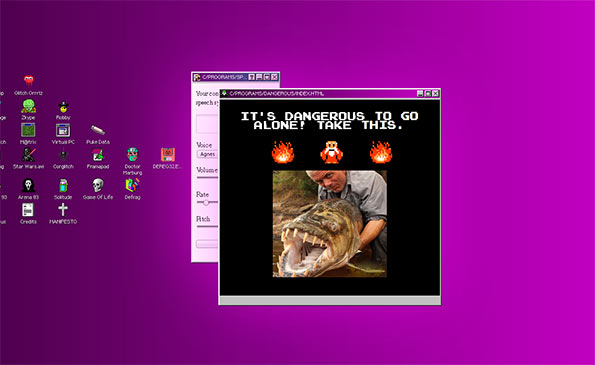
Task: Click the Volume slider track in speech window
Action: click(x=207, y=177)
